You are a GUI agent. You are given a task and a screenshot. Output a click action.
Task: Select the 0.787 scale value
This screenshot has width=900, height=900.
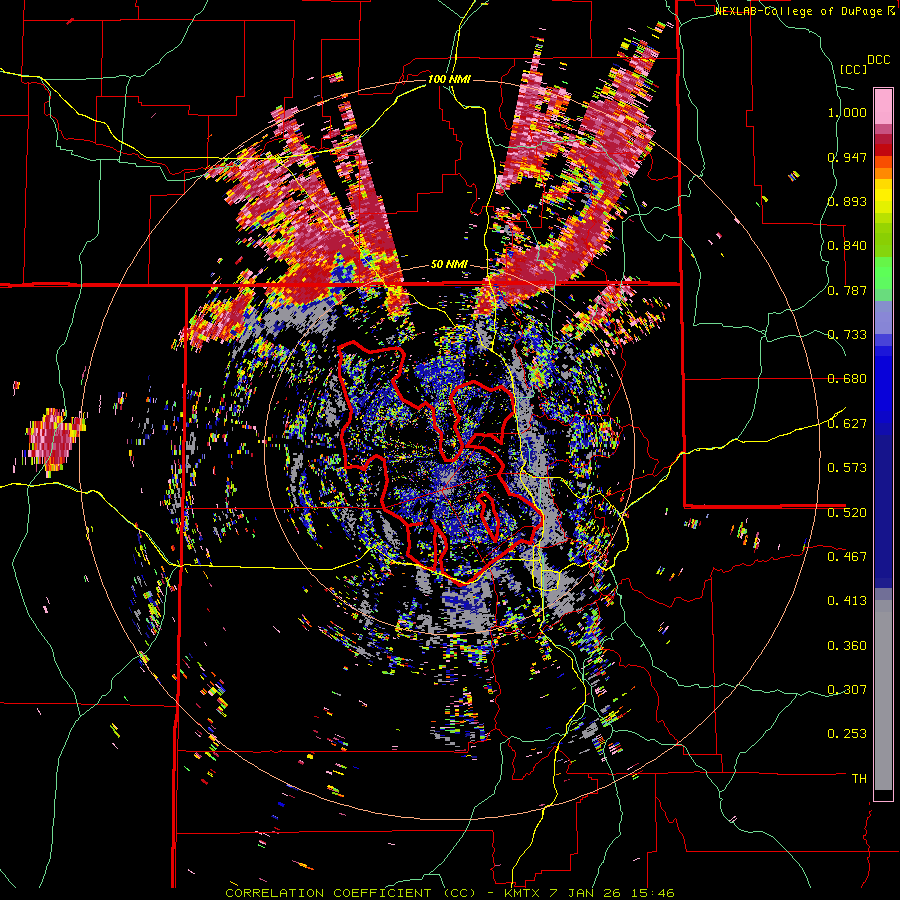(x=847, y=290)
